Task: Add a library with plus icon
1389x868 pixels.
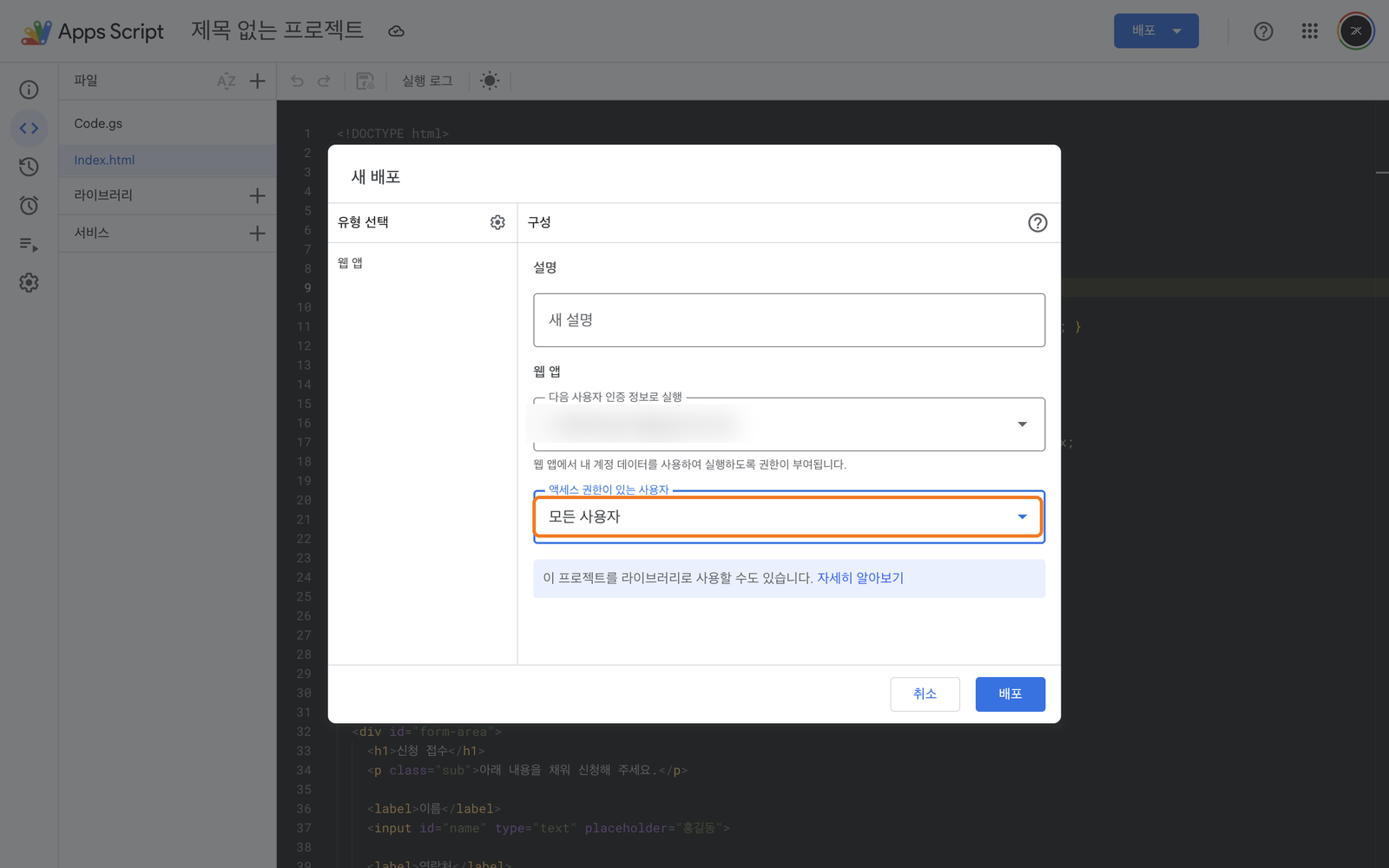Action: coord(257,195)
